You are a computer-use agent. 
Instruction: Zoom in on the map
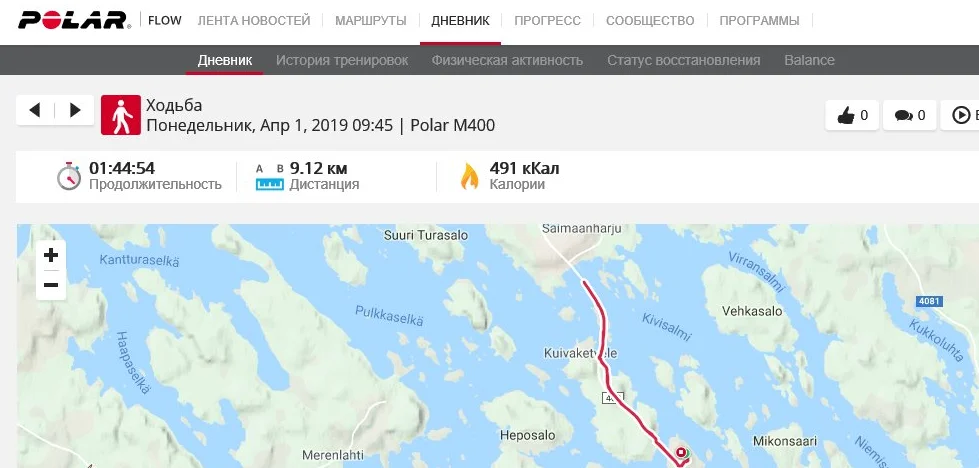(51, 255)
